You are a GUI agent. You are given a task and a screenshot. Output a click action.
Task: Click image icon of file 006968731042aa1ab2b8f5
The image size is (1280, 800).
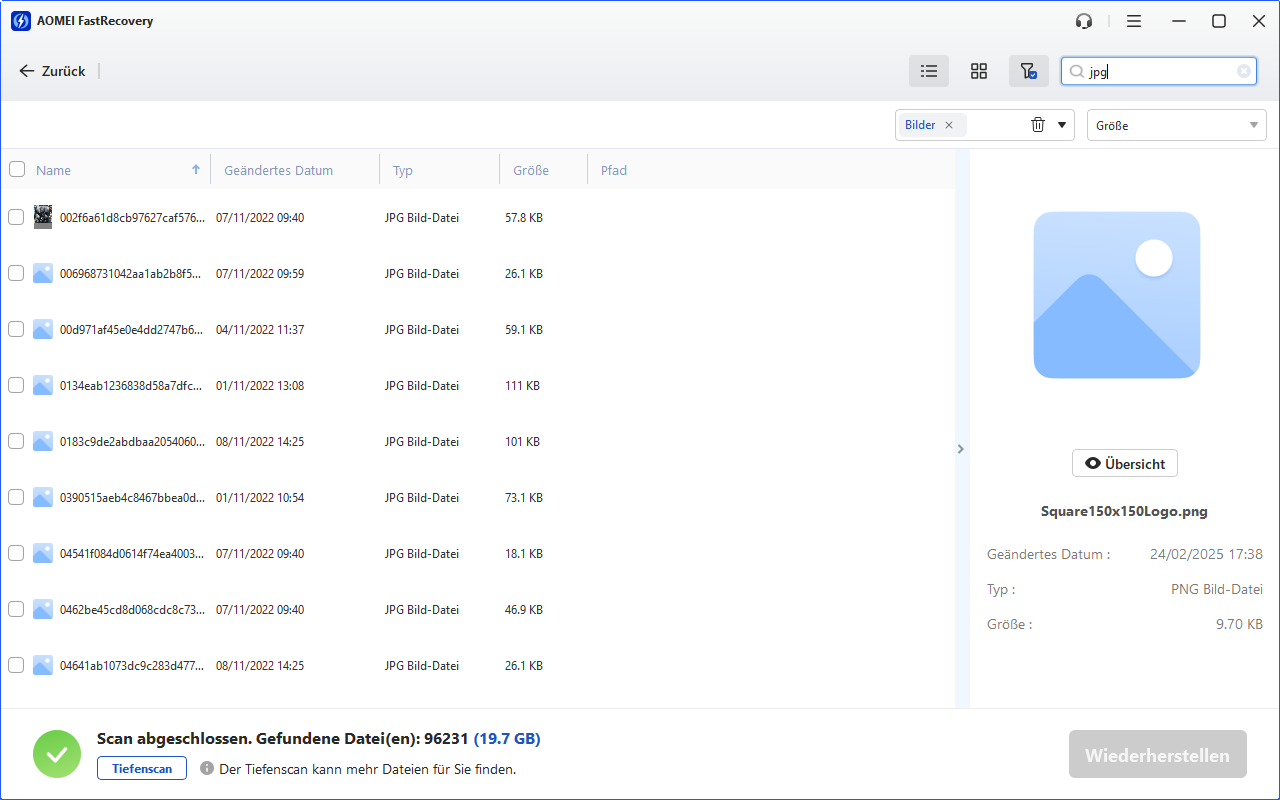click(43, 273)
